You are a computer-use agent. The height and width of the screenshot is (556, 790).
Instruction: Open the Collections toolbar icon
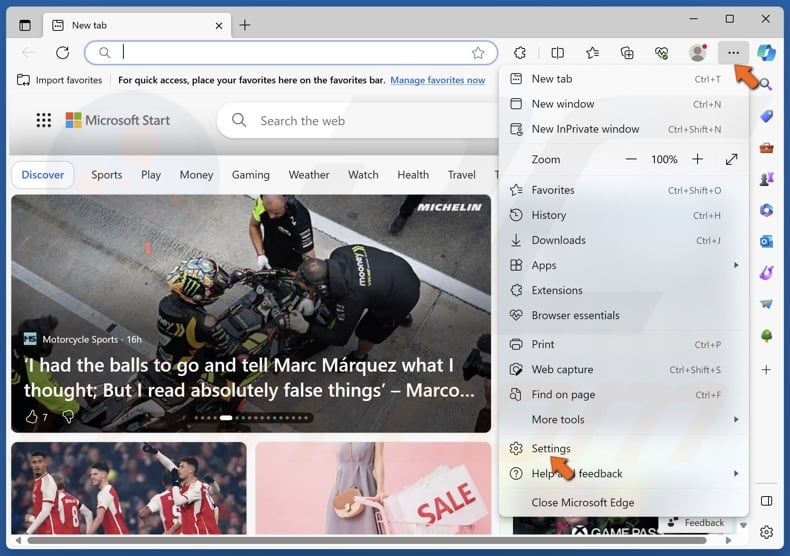tap(627, 52)
